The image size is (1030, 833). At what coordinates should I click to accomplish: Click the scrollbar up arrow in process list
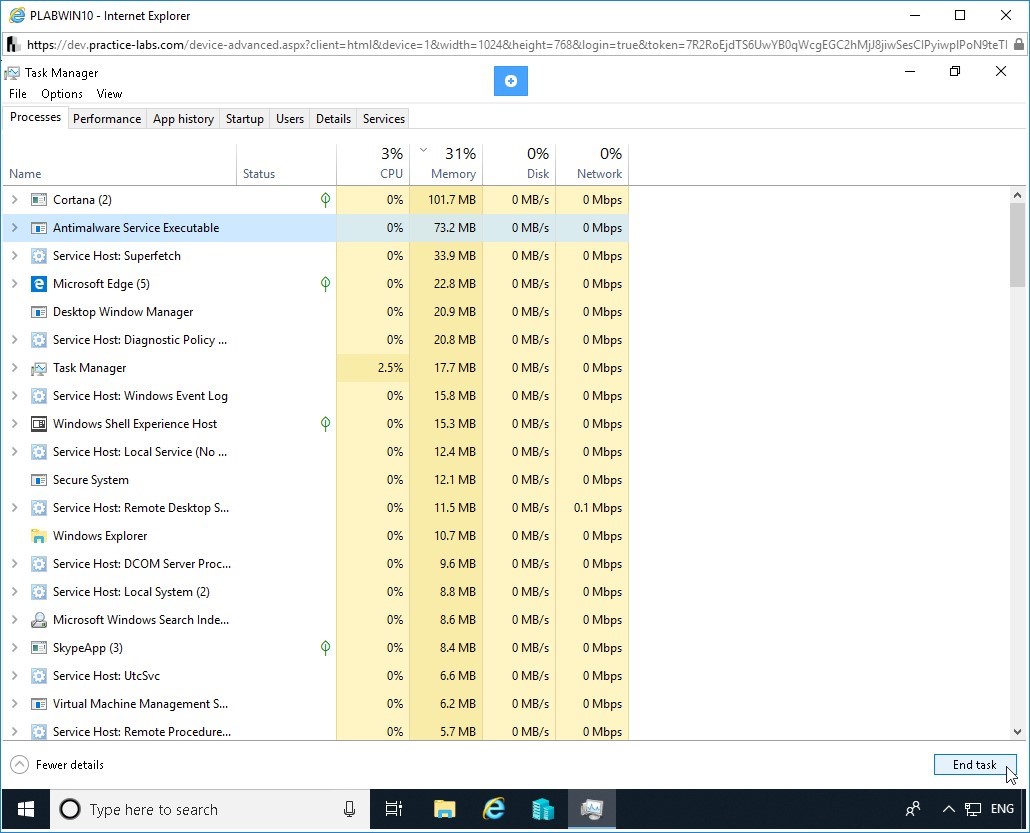(x=1017, y=195)
